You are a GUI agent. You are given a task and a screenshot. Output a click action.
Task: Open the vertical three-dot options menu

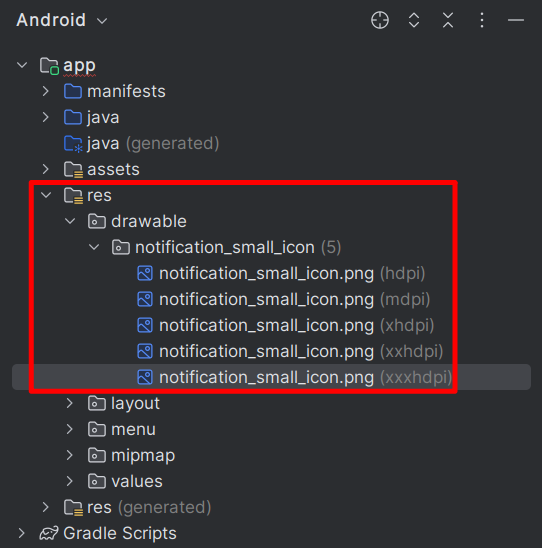[482, 20]
